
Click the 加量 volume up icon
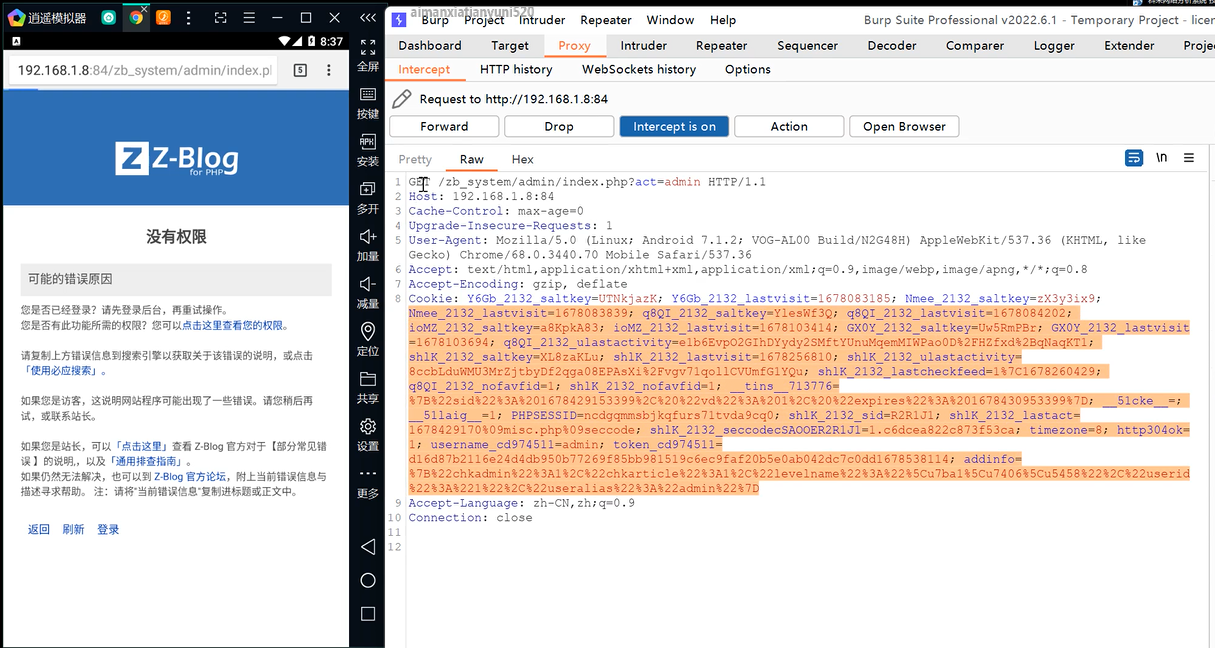click(368, 245)
